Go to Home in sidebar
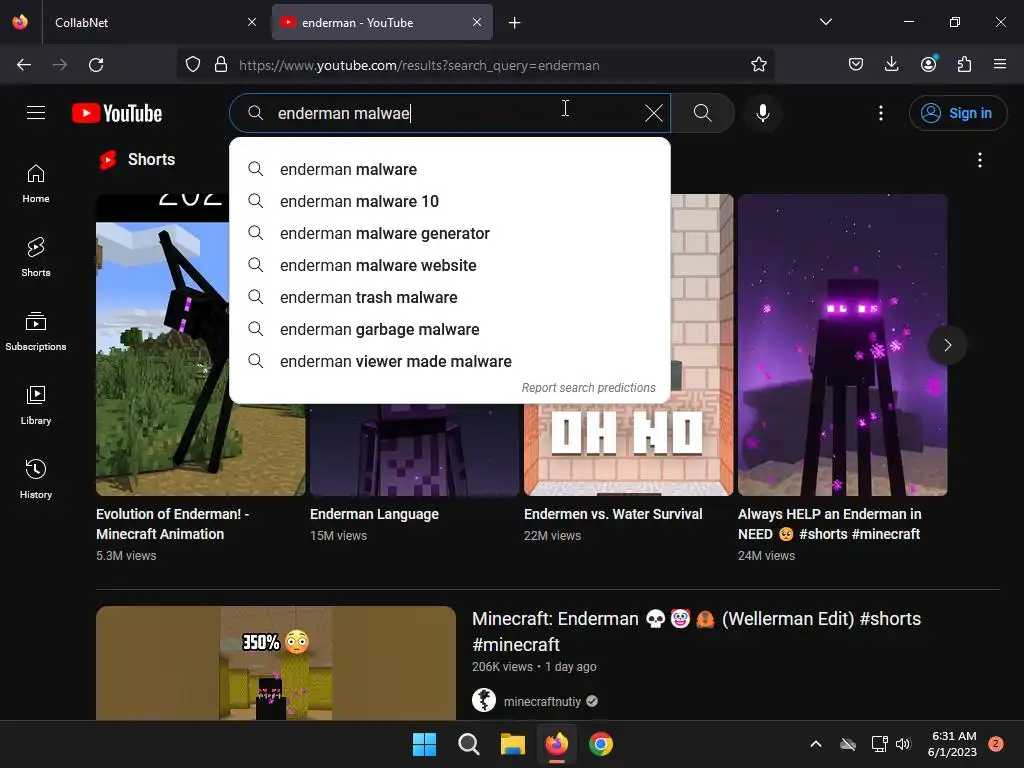 (36, 184)
